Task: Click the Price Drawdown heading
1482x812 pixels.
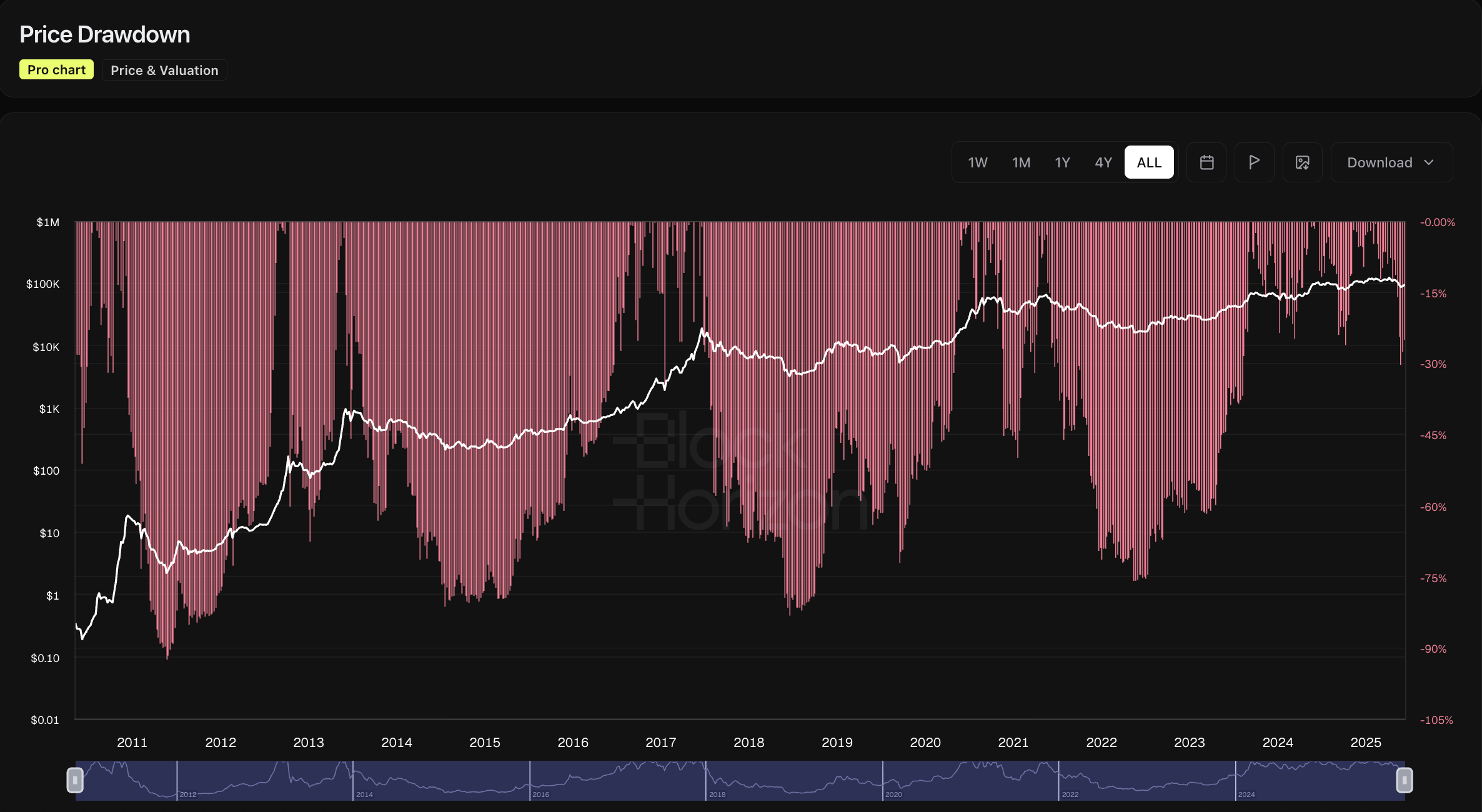Action: point(104,34)
